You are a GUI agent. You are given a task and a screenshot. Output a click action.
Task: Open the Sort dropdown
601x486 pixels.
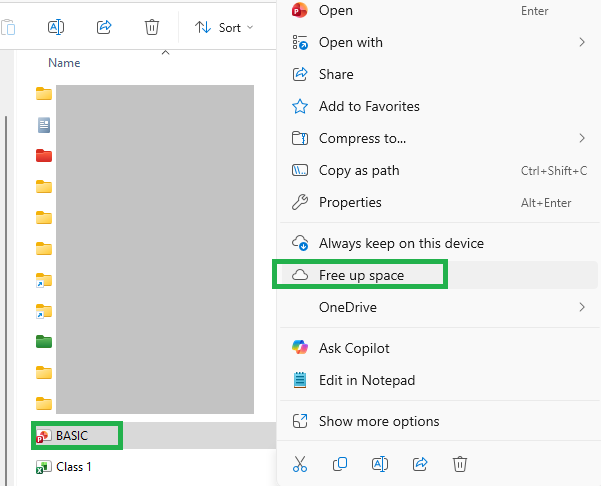[x=224, y=28]
